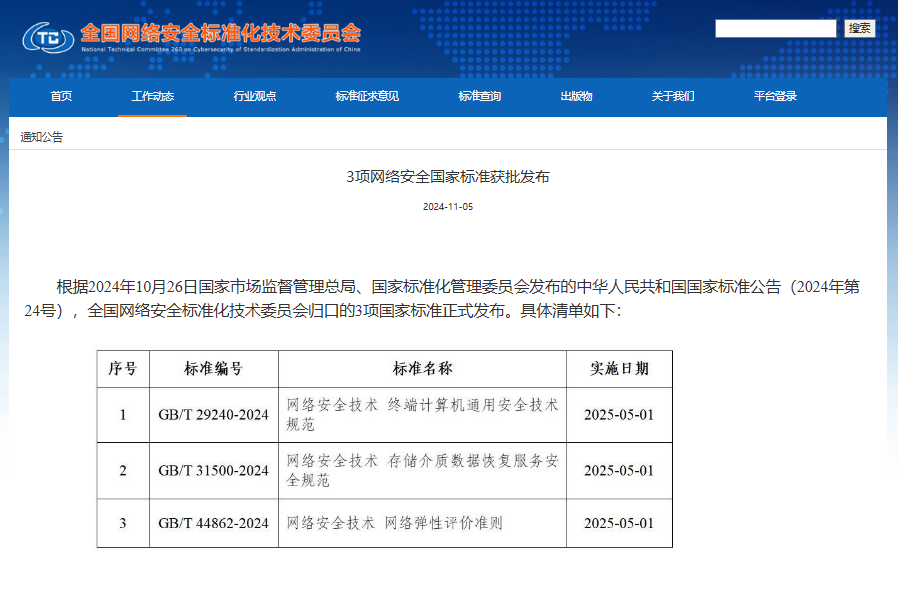This screenshot has width=898, height=592.
Task: Click serial number 3 in the table
Action: pos(123,523)
